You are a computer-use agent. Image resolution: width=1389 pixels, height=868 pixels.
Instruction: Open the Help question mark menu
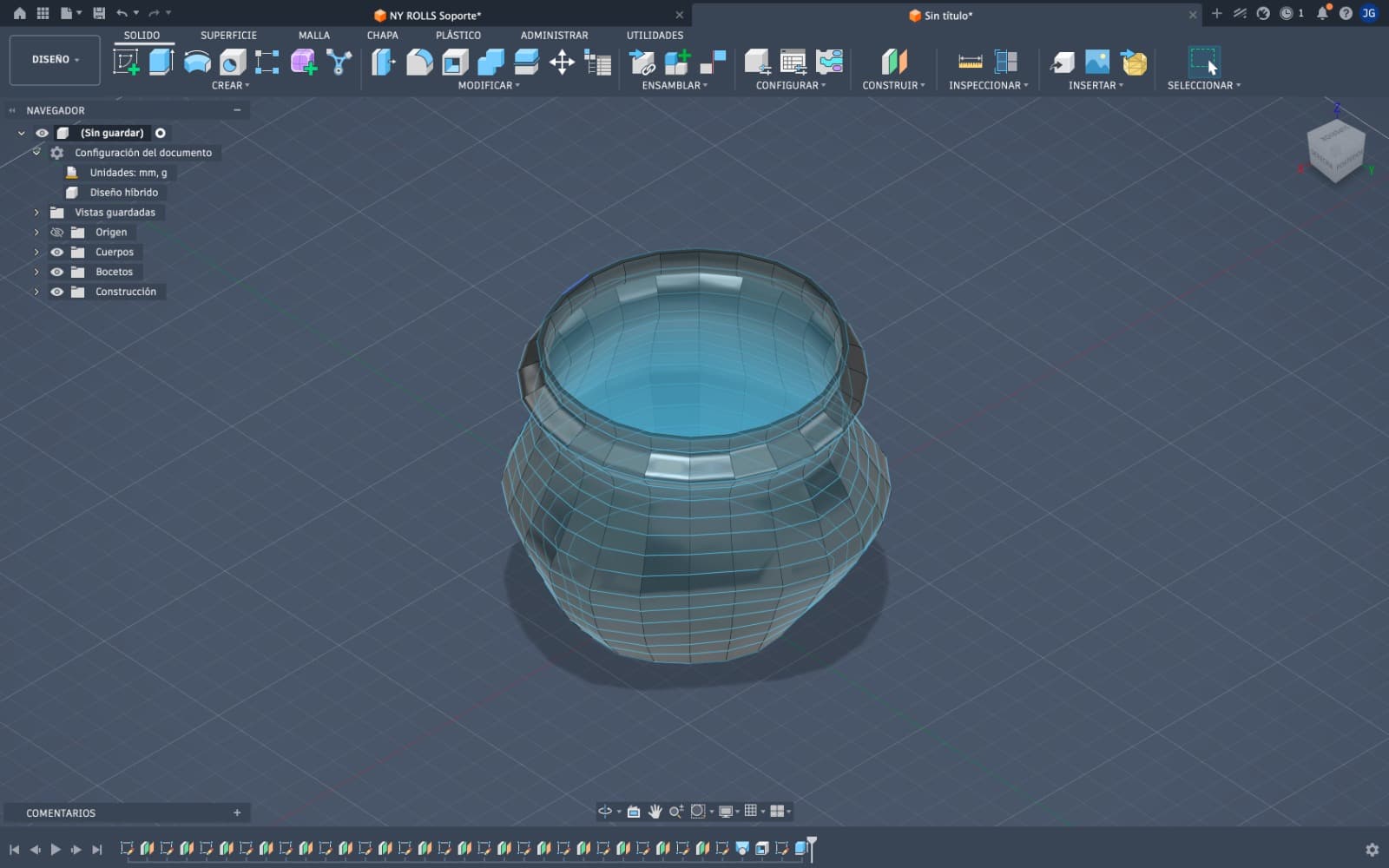tap(1346, 13)
